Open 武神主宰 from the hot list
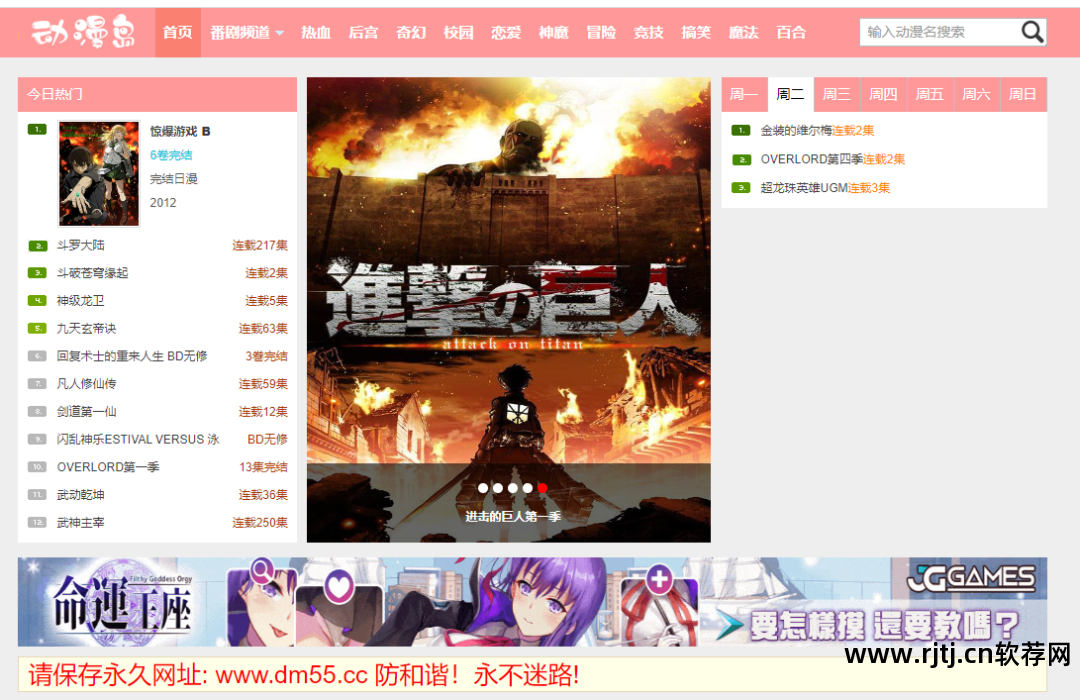The image size is (1080, 700). [x=81, y=522]
